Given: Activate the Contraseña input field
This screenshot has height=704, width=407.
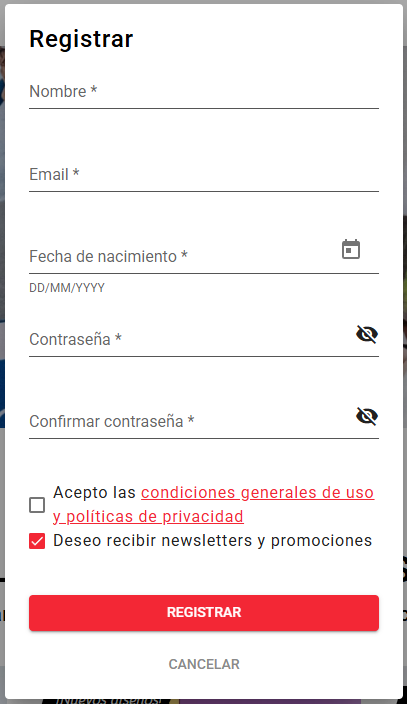Looking at the screenshot, I should pyautogui.click(x=191, y=339).
